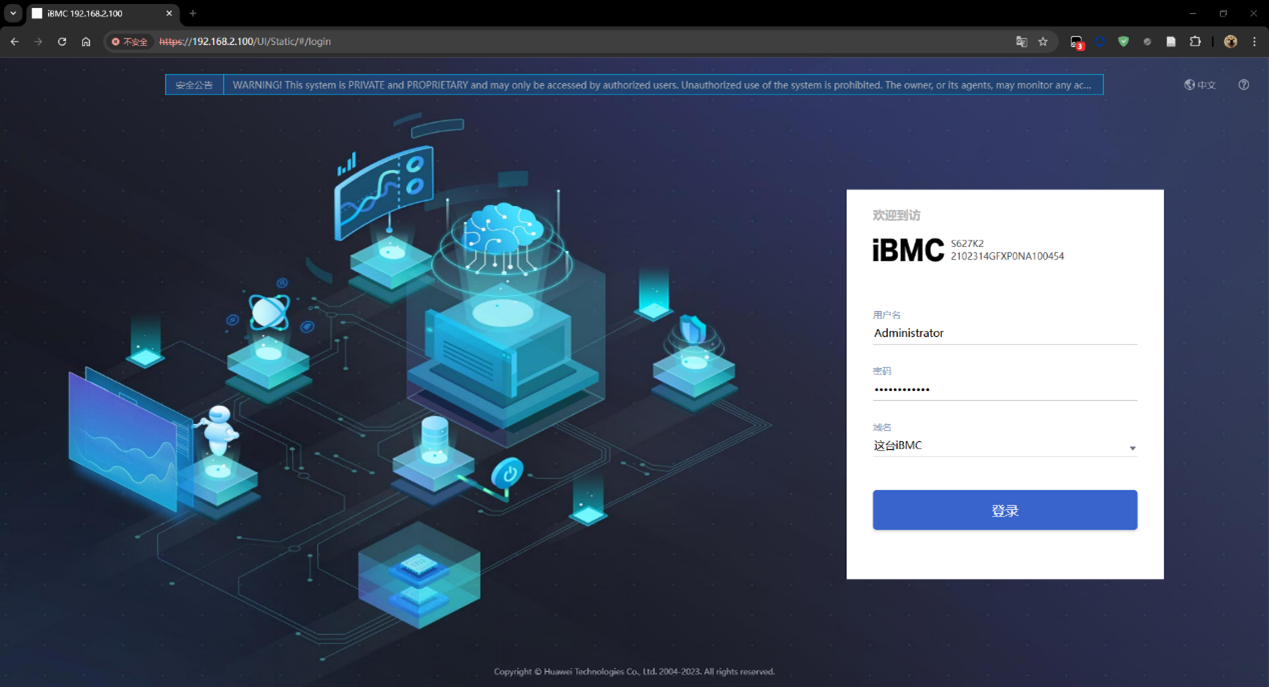Click the document page extension icon
The width and height of the screenshot is (1269, 687).
[x=1171, y=42]
